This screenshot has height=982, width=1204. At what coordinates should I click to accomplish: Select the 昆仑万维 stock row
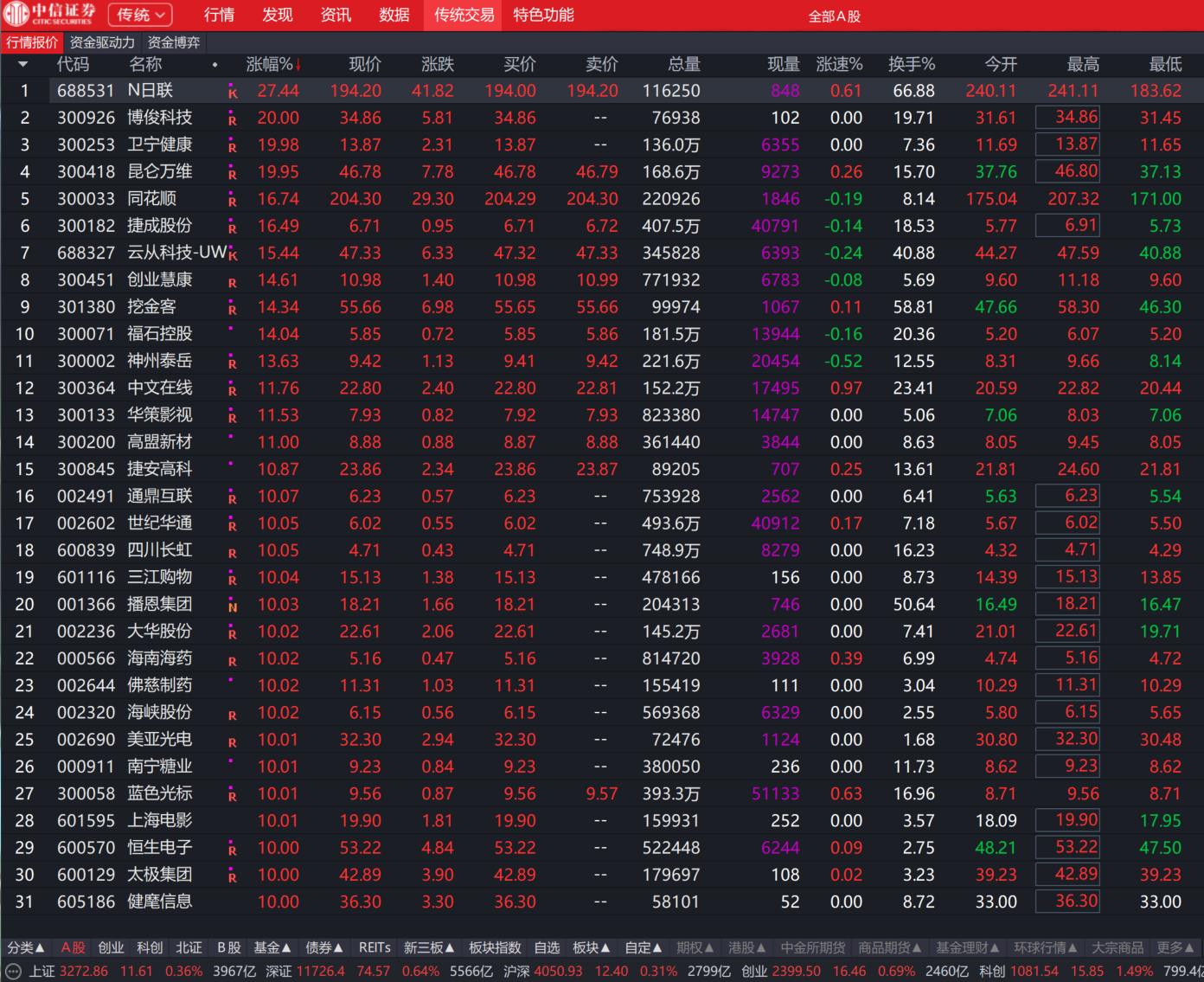pos(160,171)
